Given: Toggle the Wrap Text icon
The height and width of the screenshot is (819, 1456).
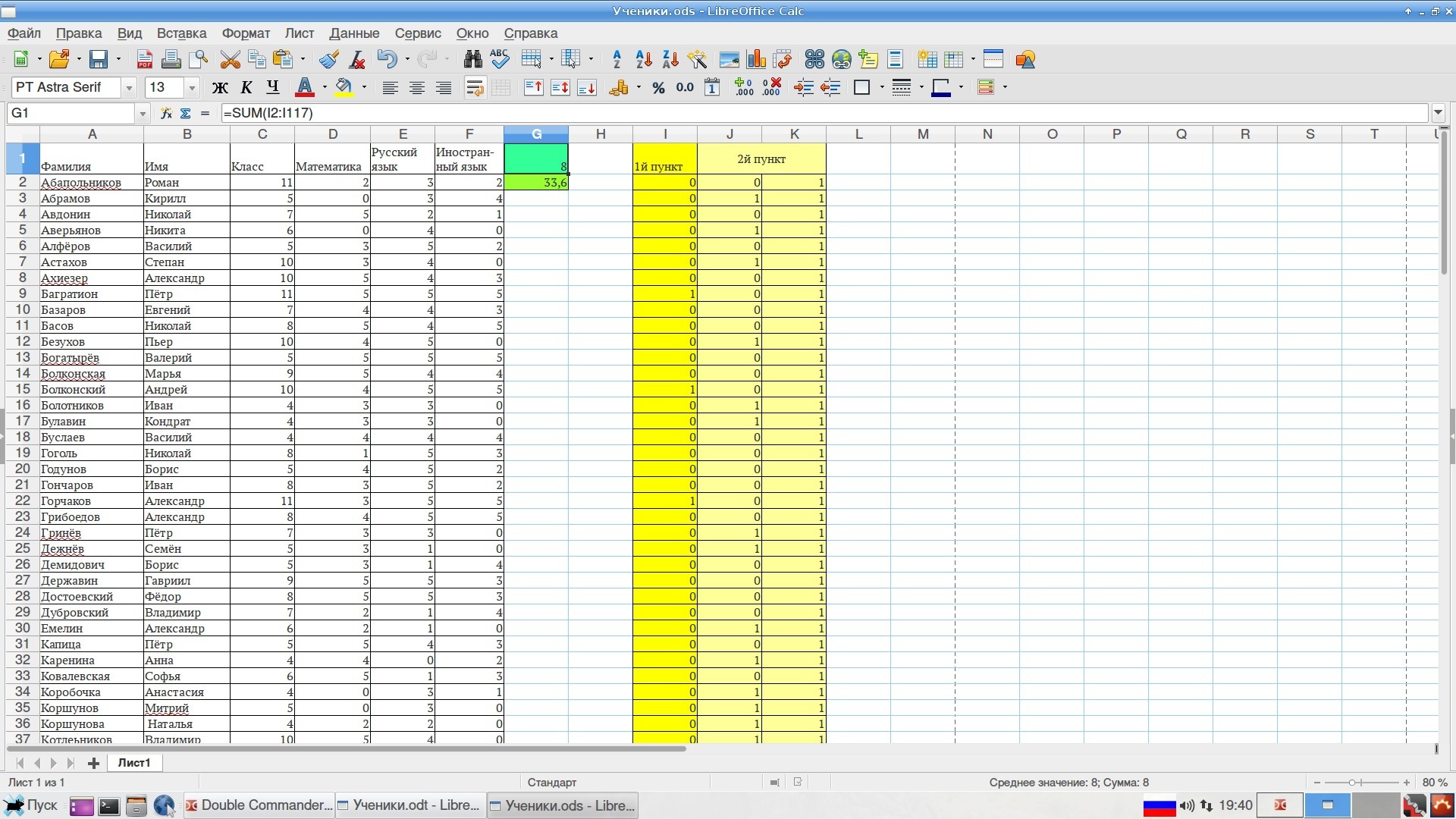Looking at the screenshot, I should pyautogui.click(x=477, y=87).
